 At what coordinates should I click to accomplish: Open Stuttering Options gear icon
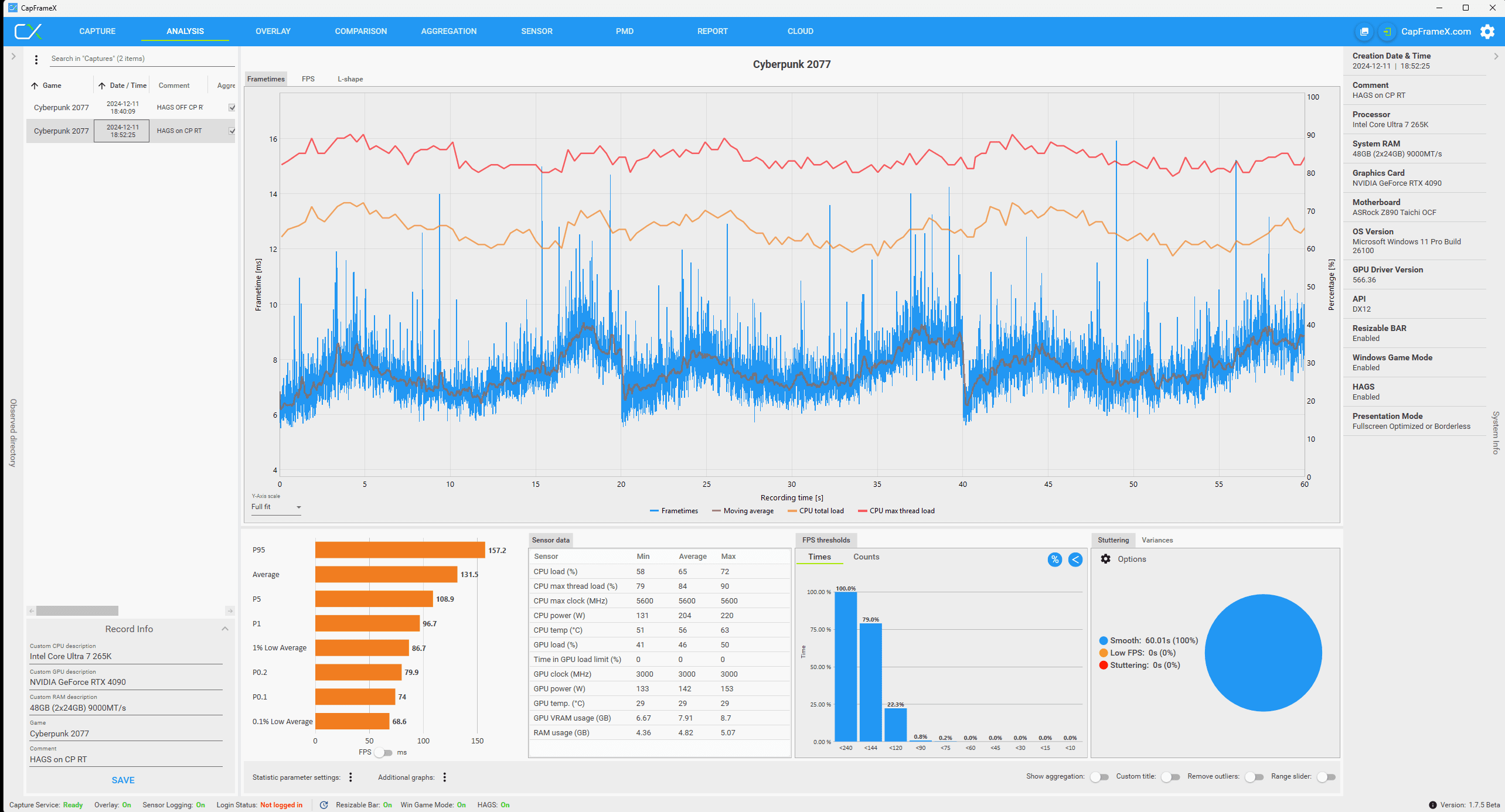(x=1105, y=559)
